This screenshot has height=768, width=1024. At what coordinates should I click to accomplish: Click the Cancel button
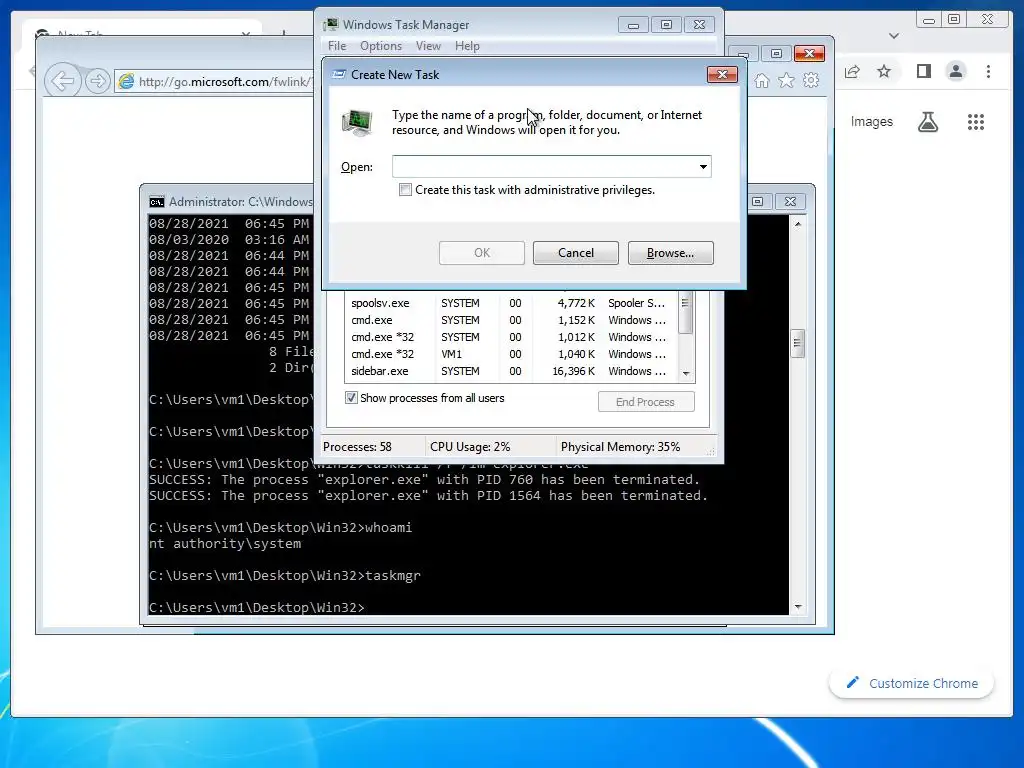575,253
